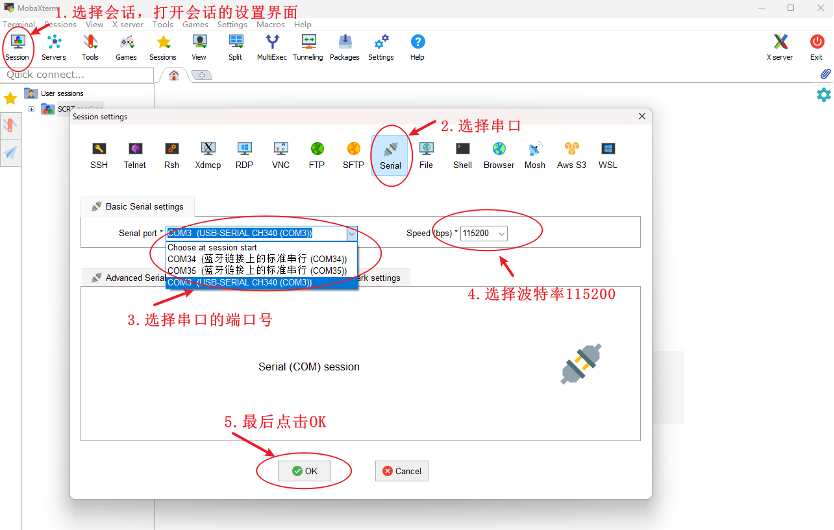834x530 pixels.
Task: Open the Help menu
Action: click(303, 24)
